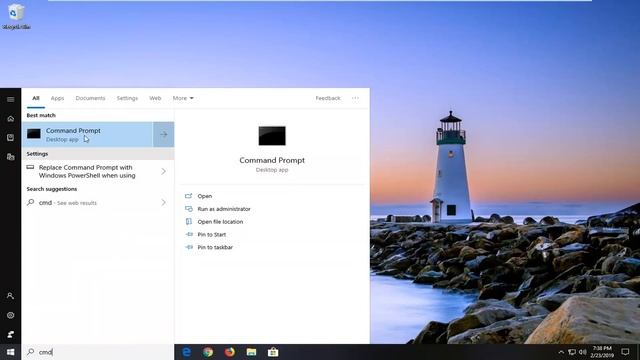Click the Run as administrator shield icon
The height and width of the screenshot is (360, 640).
point(189,209)
